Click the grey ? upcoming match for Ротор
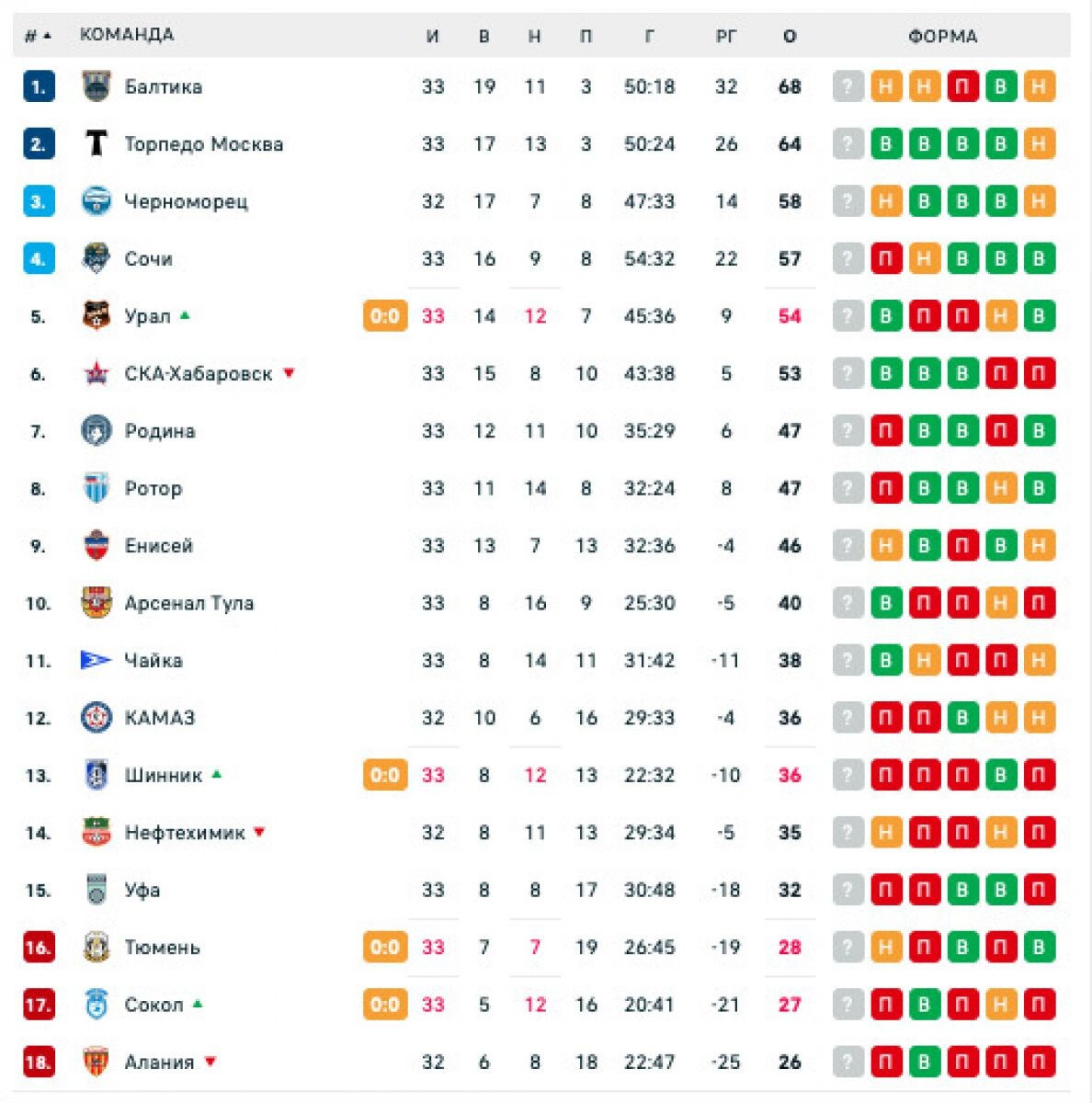1092x1103 pixels. click(x=848, y=488)
